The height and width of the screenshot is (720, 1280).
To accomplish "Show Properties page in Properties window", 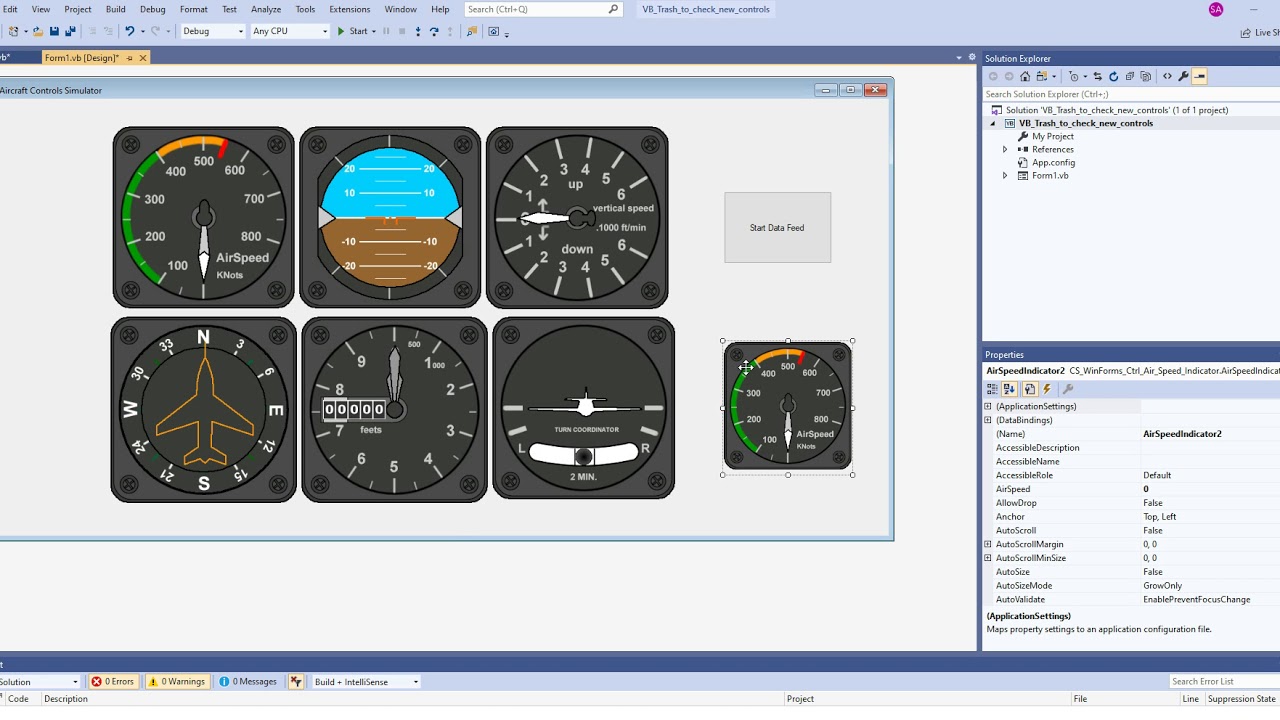I will [1029, 389].
